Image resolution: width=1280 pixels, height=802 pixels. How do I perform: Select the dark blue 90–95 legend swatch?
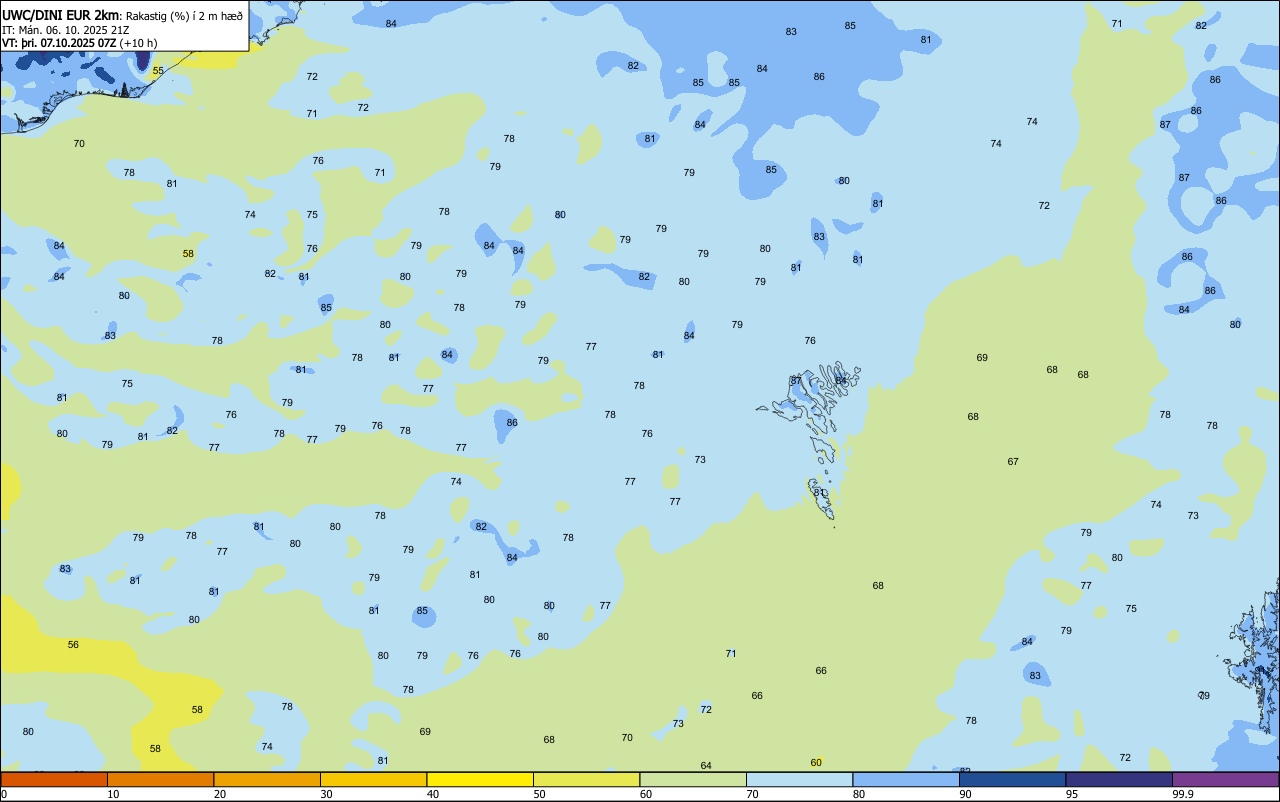pyautogui.click(x=1012, y=779)
